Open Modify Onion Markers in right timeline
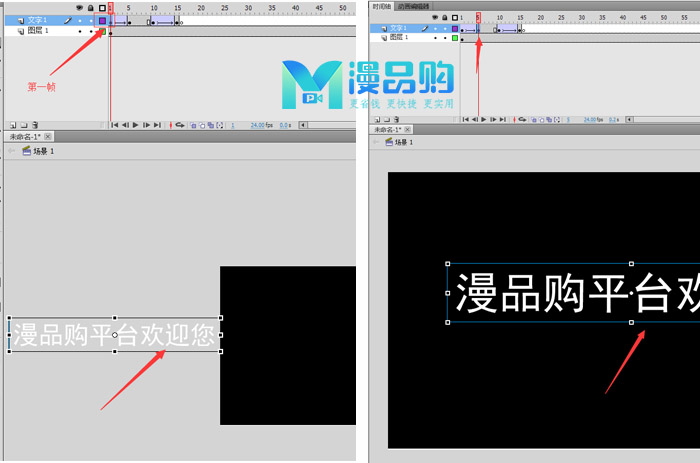Viewport: 700px width, 463px height. (x=557, y=120)
